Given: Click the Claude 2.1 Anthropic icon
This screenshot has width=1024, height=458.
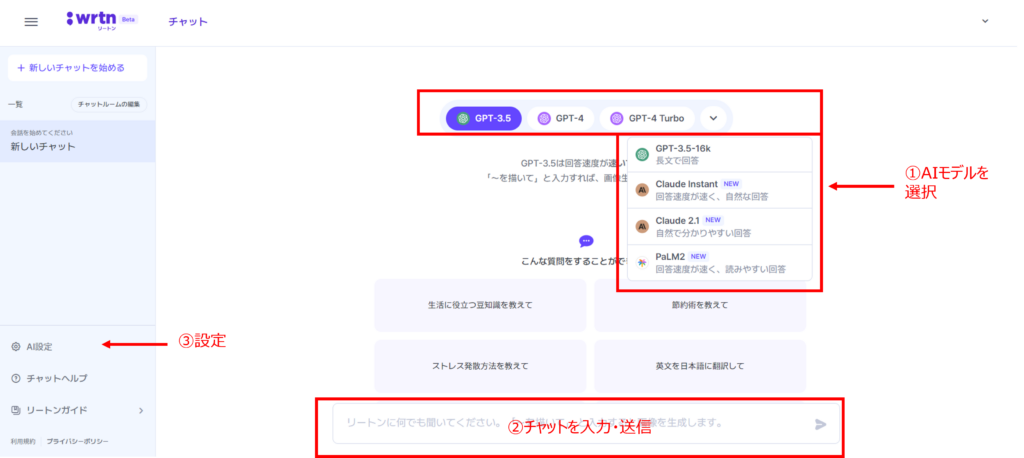Looking at the screenshot, I should (x=642, y=227).
